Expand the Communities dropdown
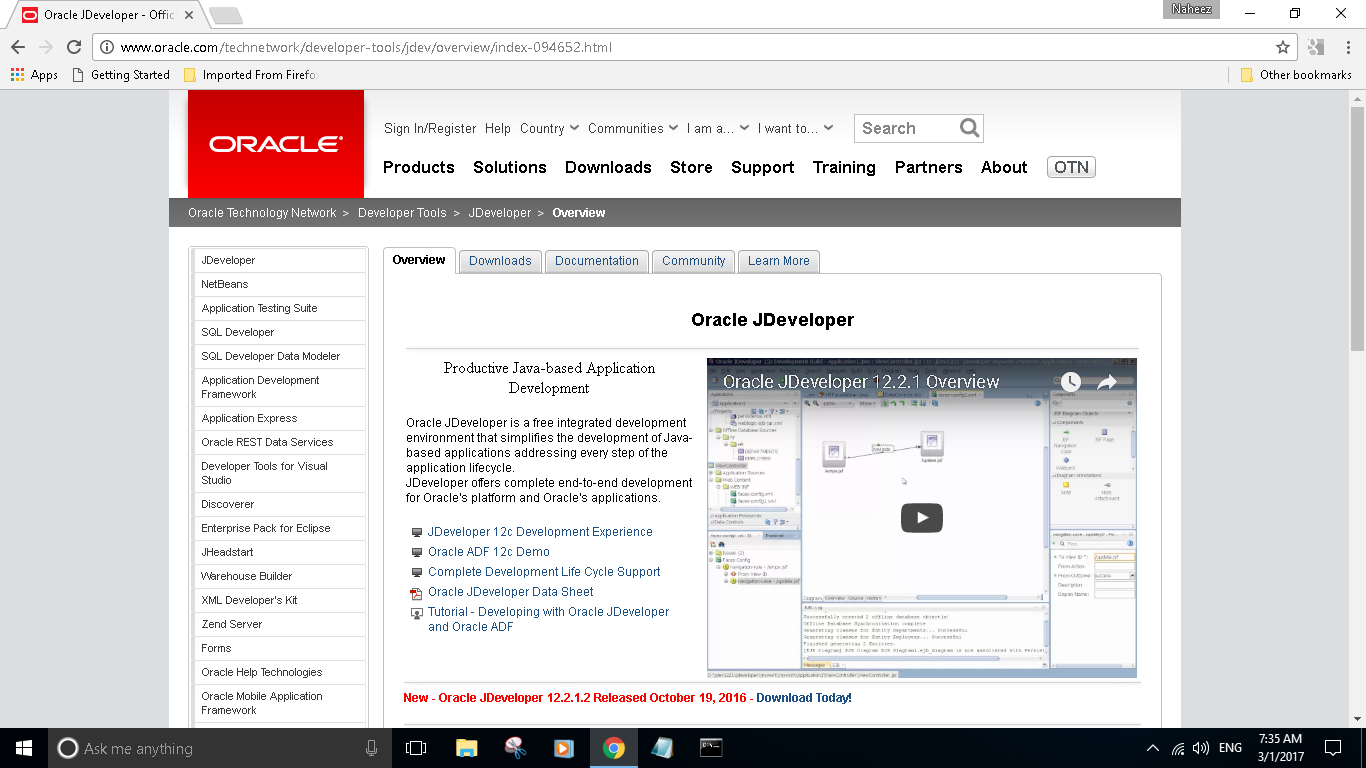Image resolution: width=1366 pixels, height=768 pixels. [x=633, y=128]
